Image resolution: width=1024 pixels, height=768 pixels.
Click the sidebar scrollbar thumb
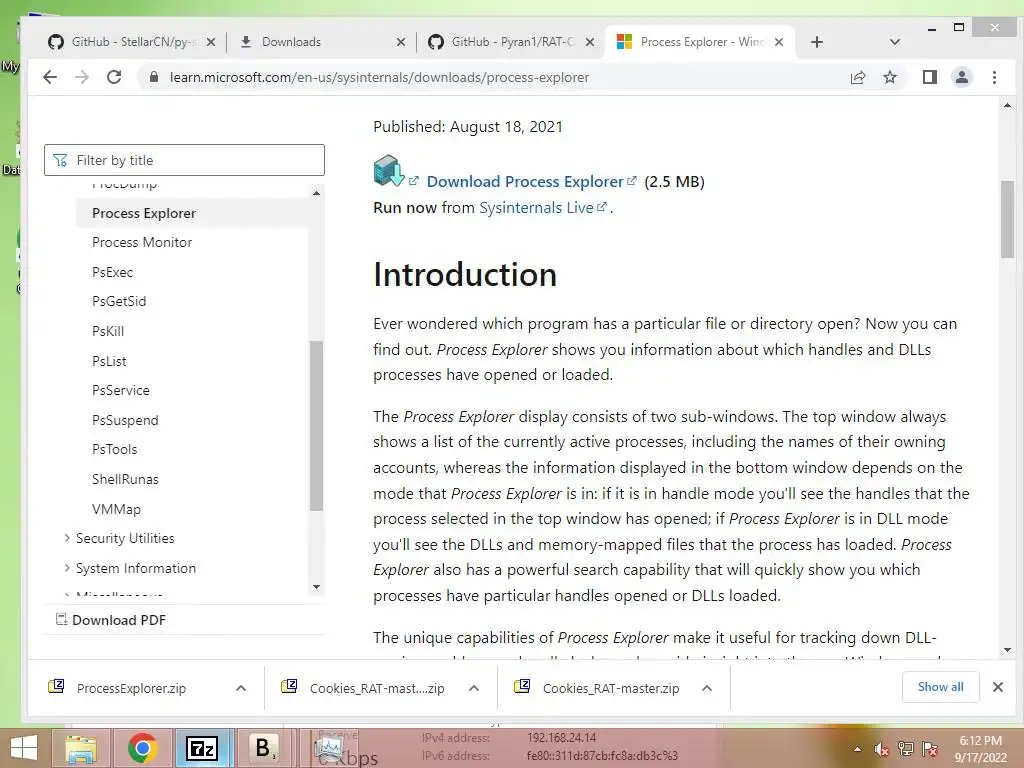[316, 426]
